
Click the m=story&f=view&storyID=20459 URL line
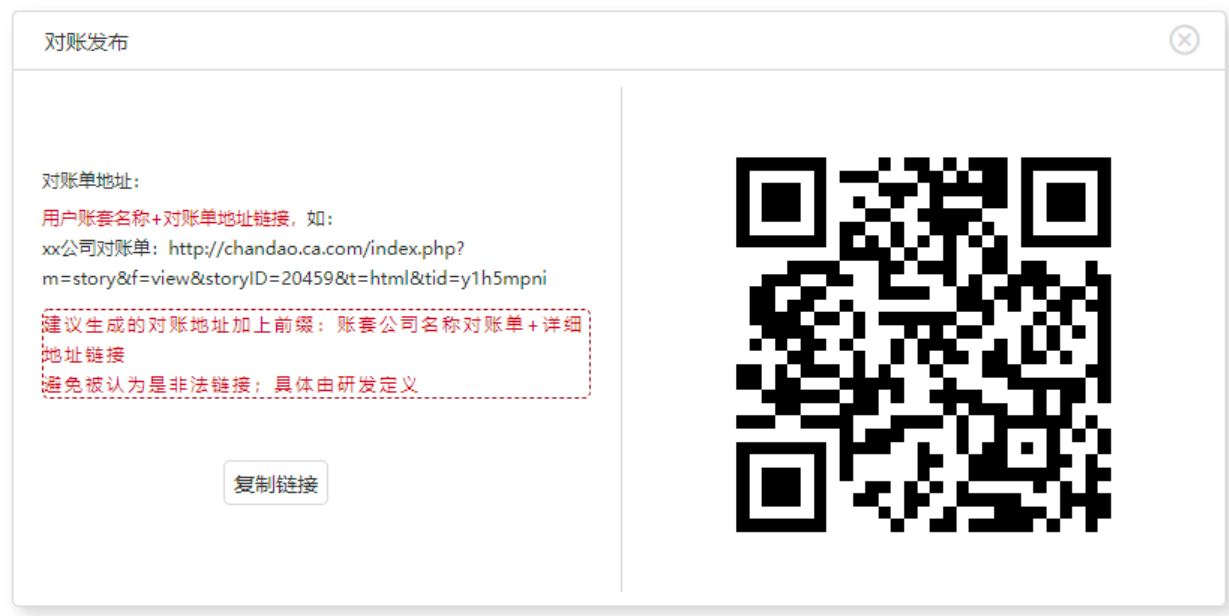pos(294,278)
